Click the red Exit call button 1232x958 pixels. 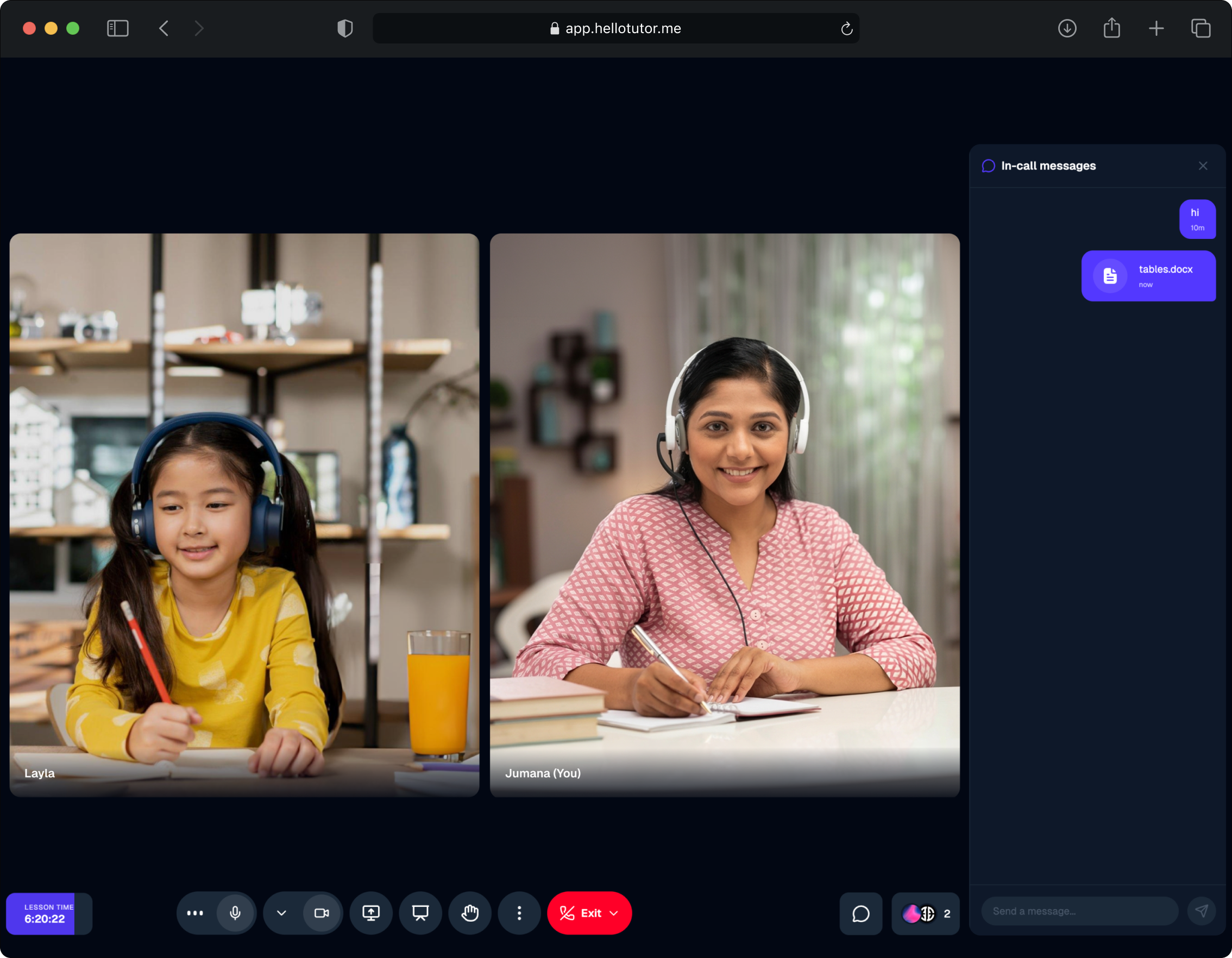click(x=581, y=913)
